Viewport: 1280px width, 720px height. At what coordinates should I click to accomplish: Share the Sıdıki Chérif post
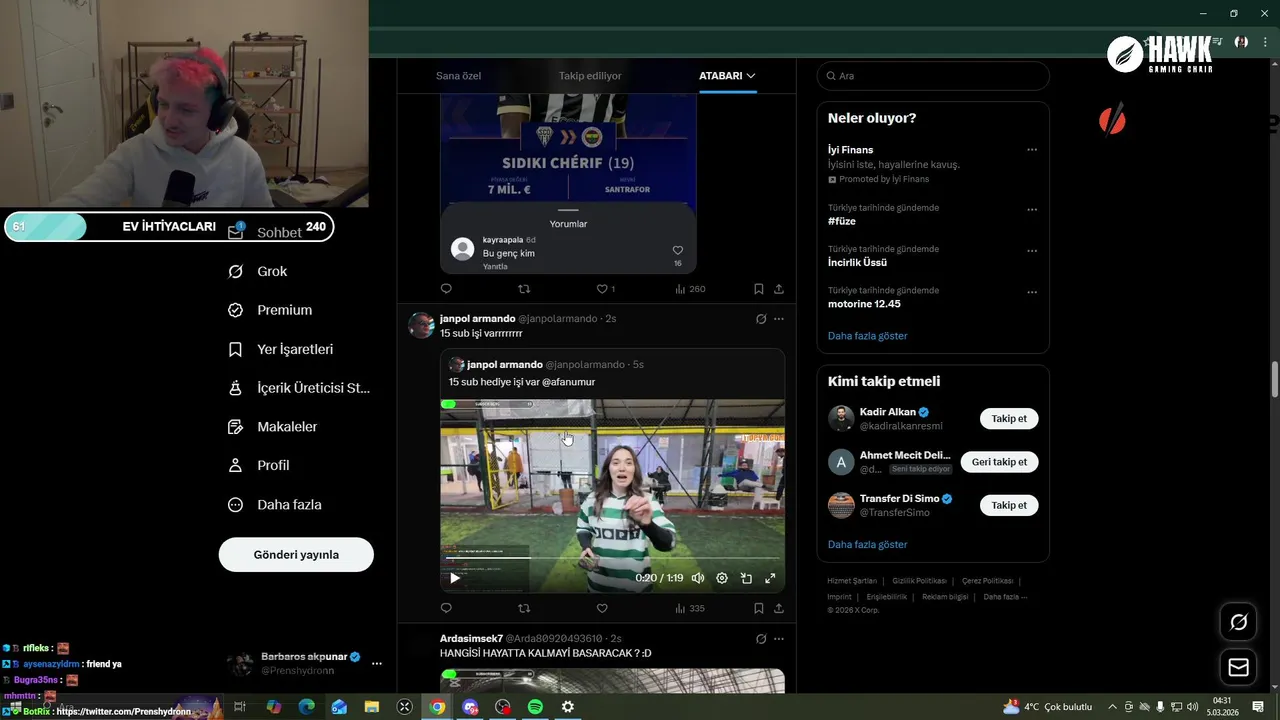click(779, 289)
